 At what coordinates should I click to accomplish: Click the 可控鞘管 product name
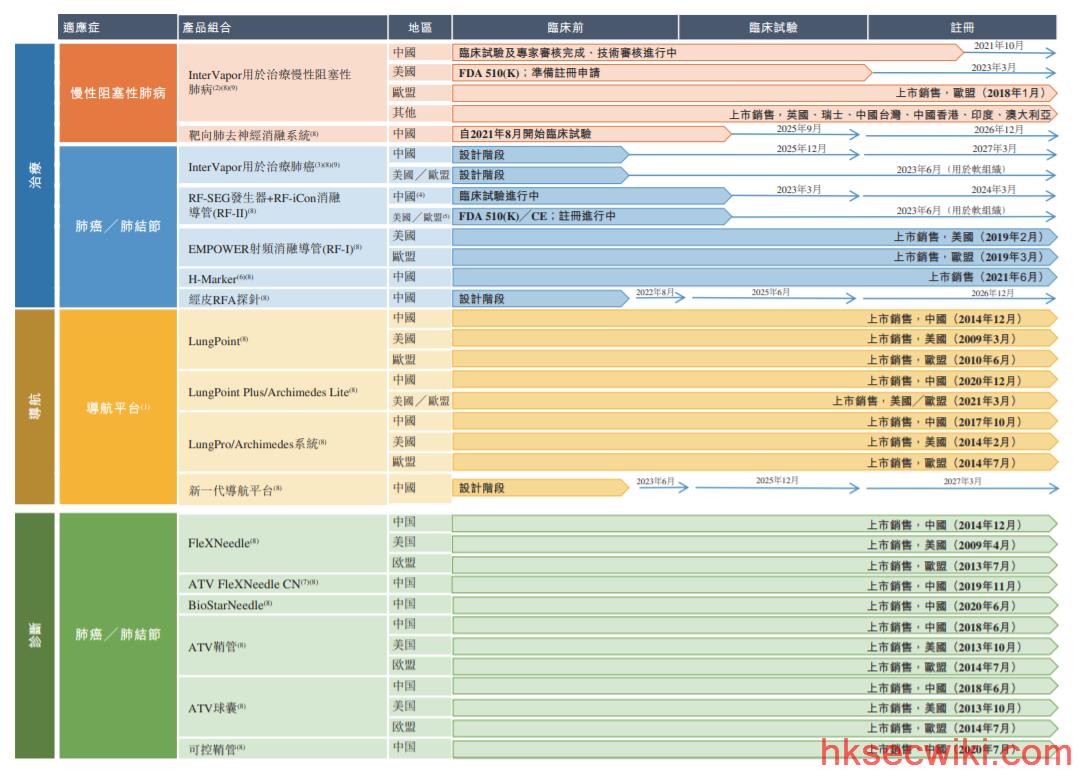click(217, 749)
